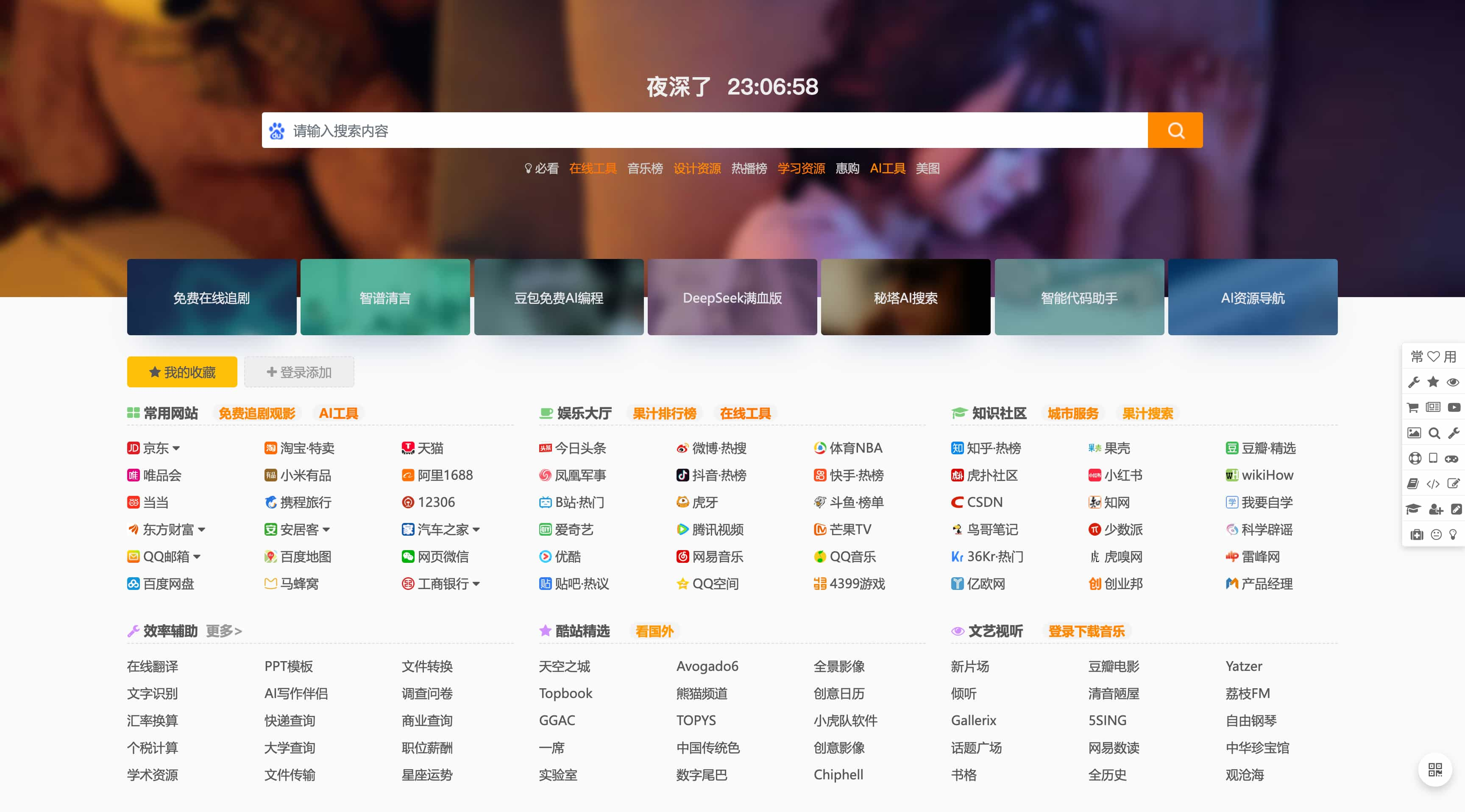The image size is (1465, 812).
Task: Expand the QQ邮箱 dropdown arrow
Action: point(197,557)
